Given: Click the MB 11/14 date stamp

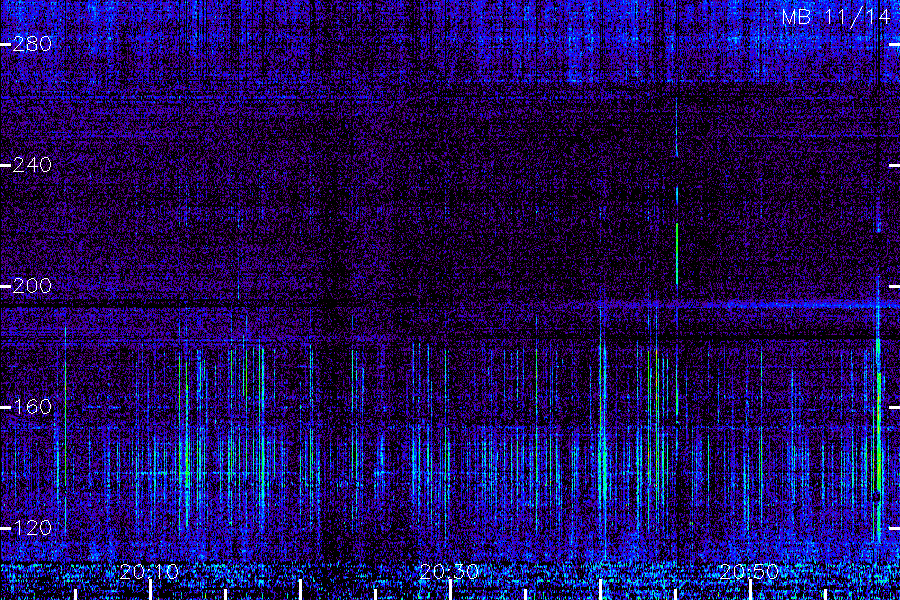Looking at the screenshot, I should (x=836, y=17).
